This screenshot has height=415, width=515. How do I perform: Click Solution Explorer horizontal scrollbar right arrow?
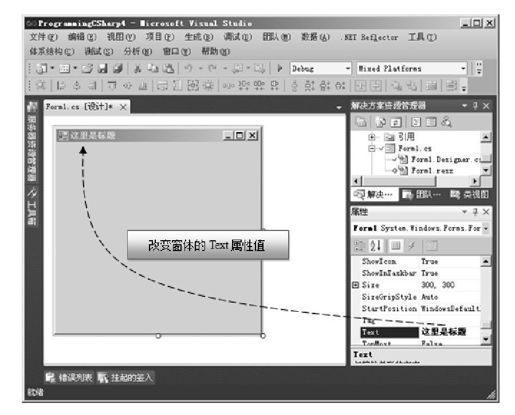[x=475, y=181]
